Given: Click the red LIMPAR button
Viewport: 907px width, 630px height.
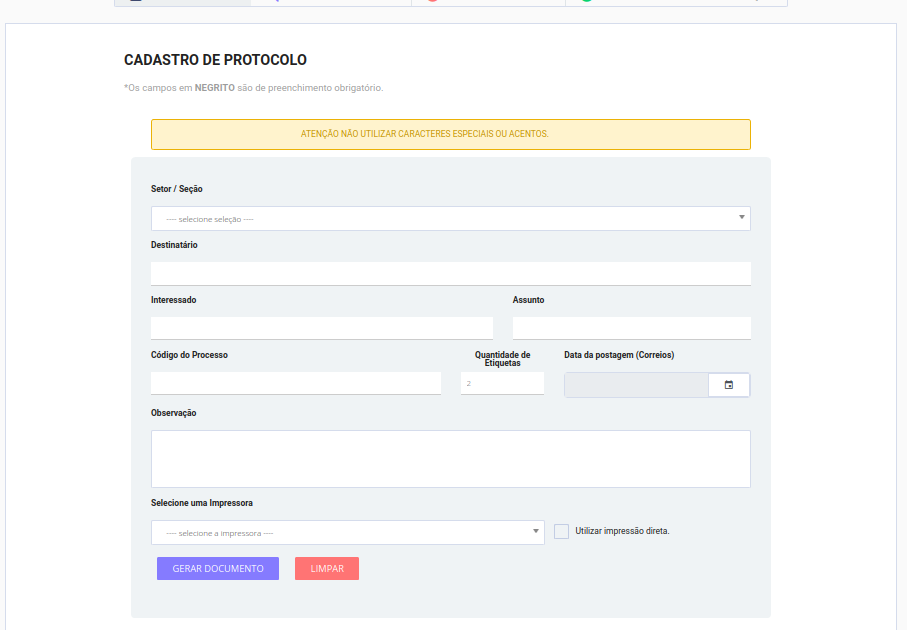Looking at the screenshot, I should click(327, 569).
